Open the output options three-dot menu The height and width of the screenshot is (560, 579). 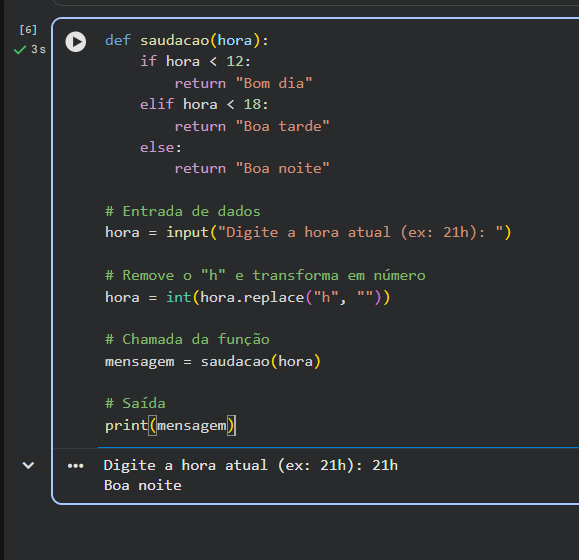[x=76, y=466]
